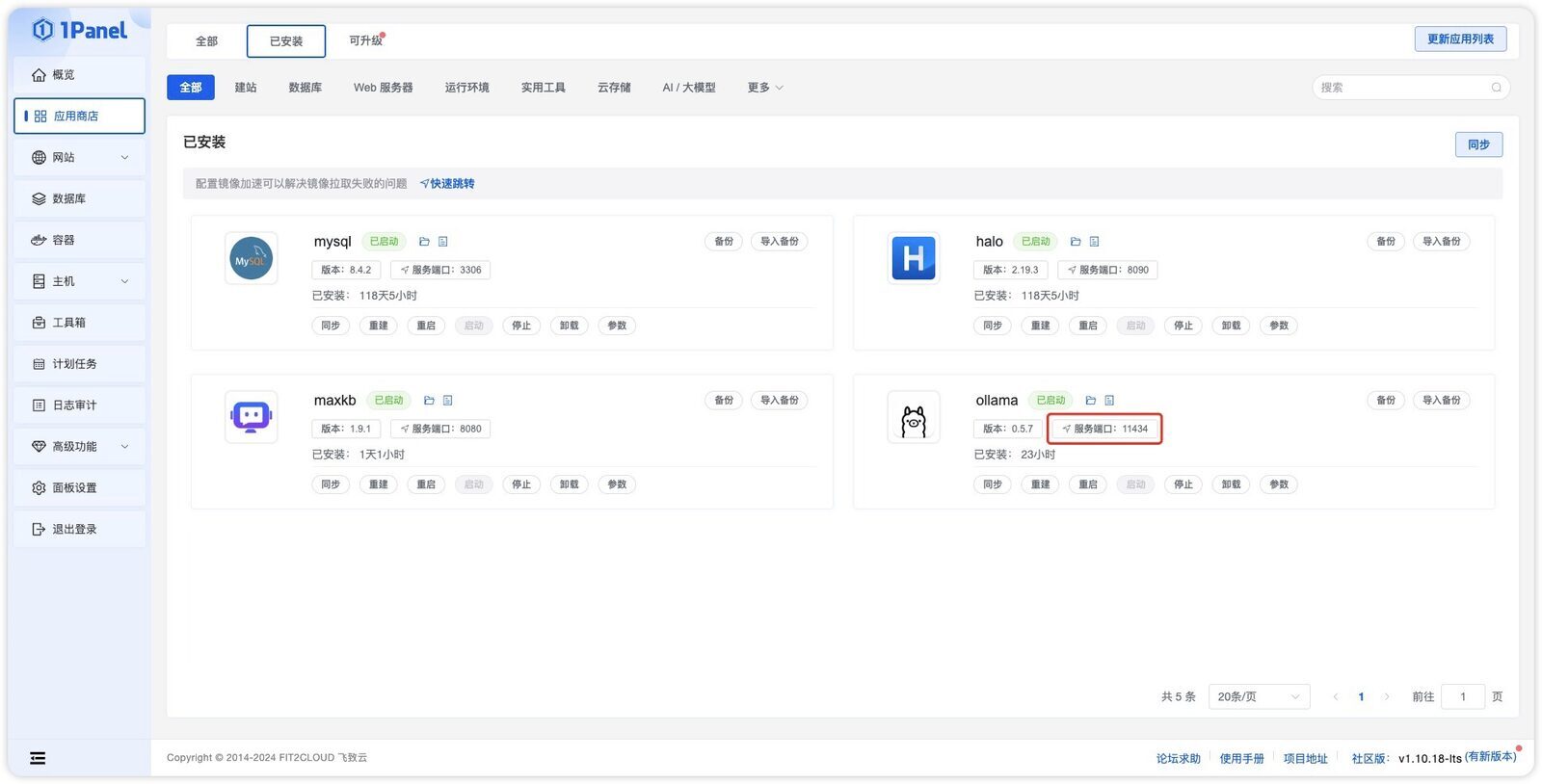Open the 更多 more categories dropdown
The image size is (1542, 784).
(765, 88)
